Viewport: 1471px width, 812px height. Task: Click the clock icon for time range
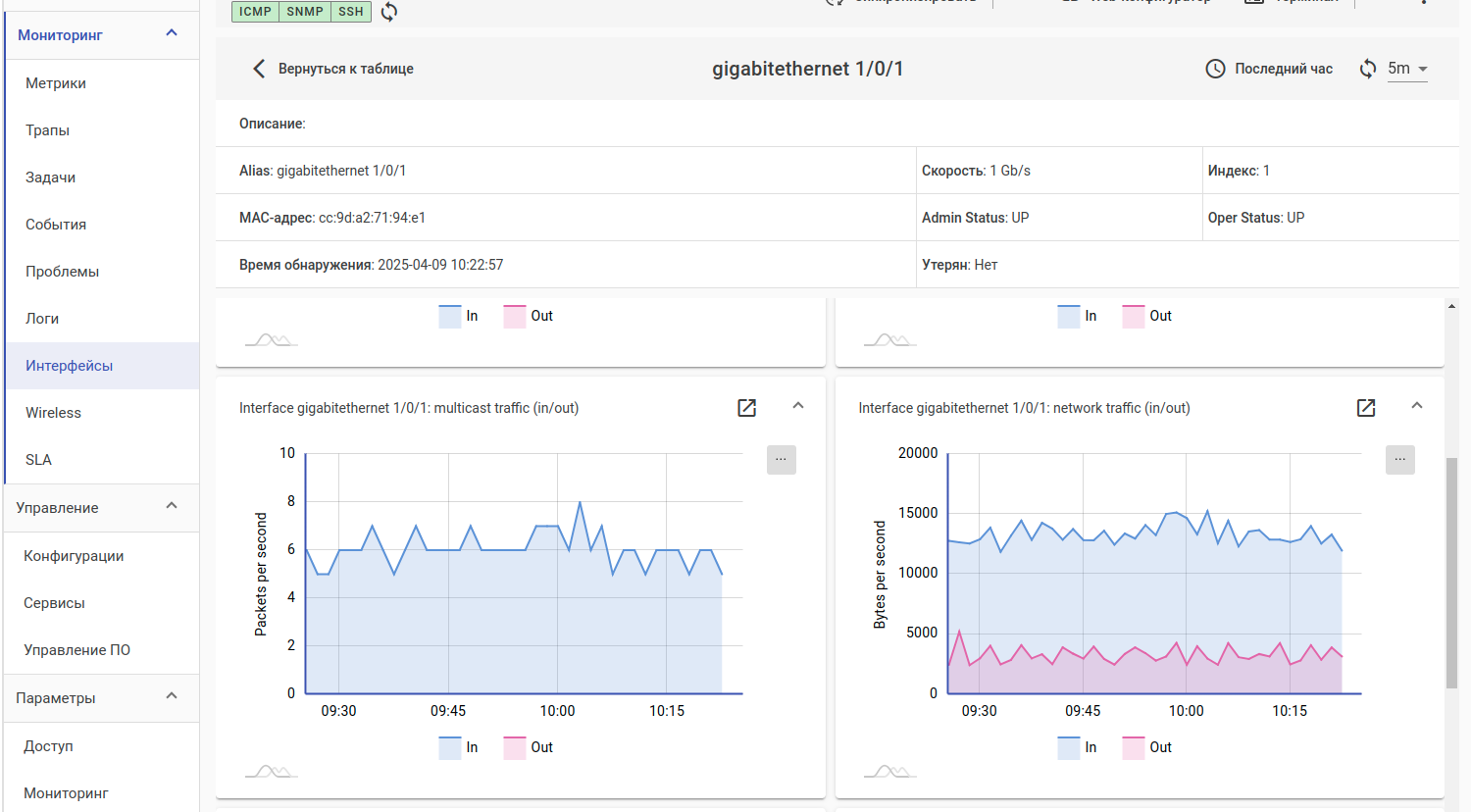[x=1215, y=69]
